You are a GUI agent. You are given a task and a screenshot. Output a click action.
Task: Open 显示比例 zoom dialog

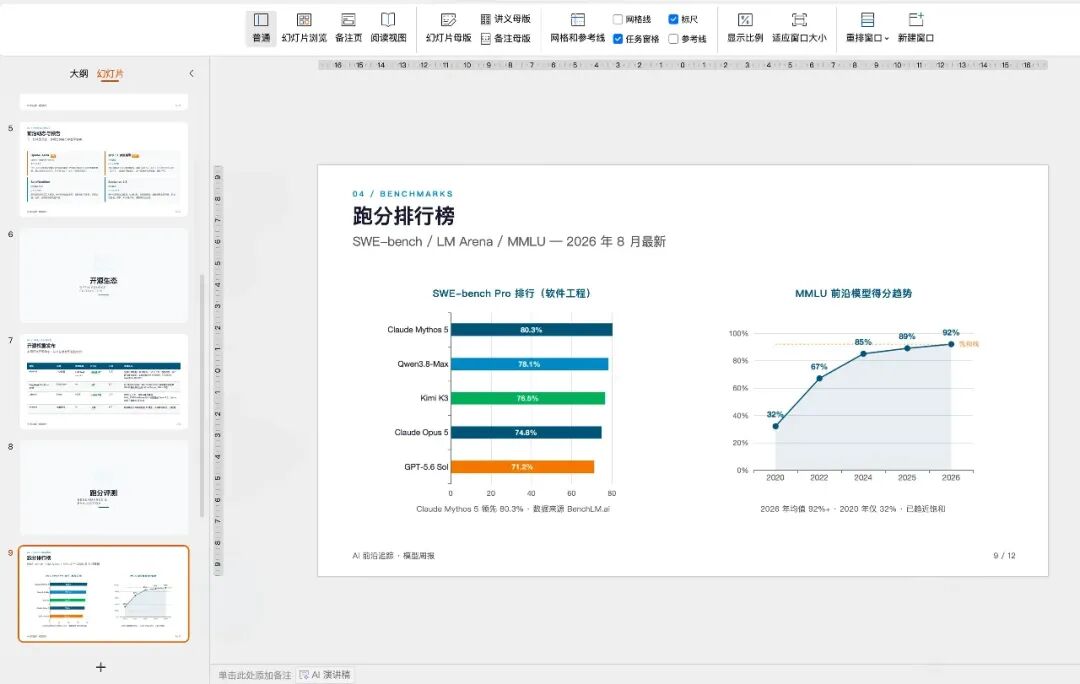(x=745, y=28)
